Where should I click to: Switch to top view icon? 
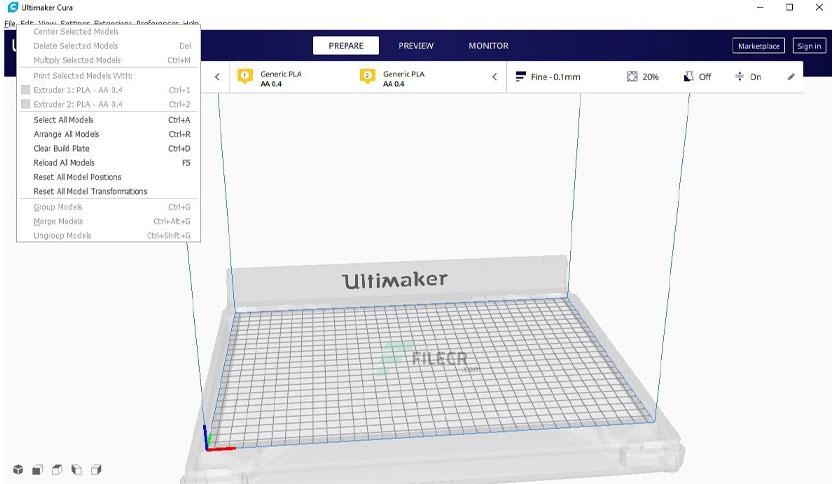tap(57, 470)
